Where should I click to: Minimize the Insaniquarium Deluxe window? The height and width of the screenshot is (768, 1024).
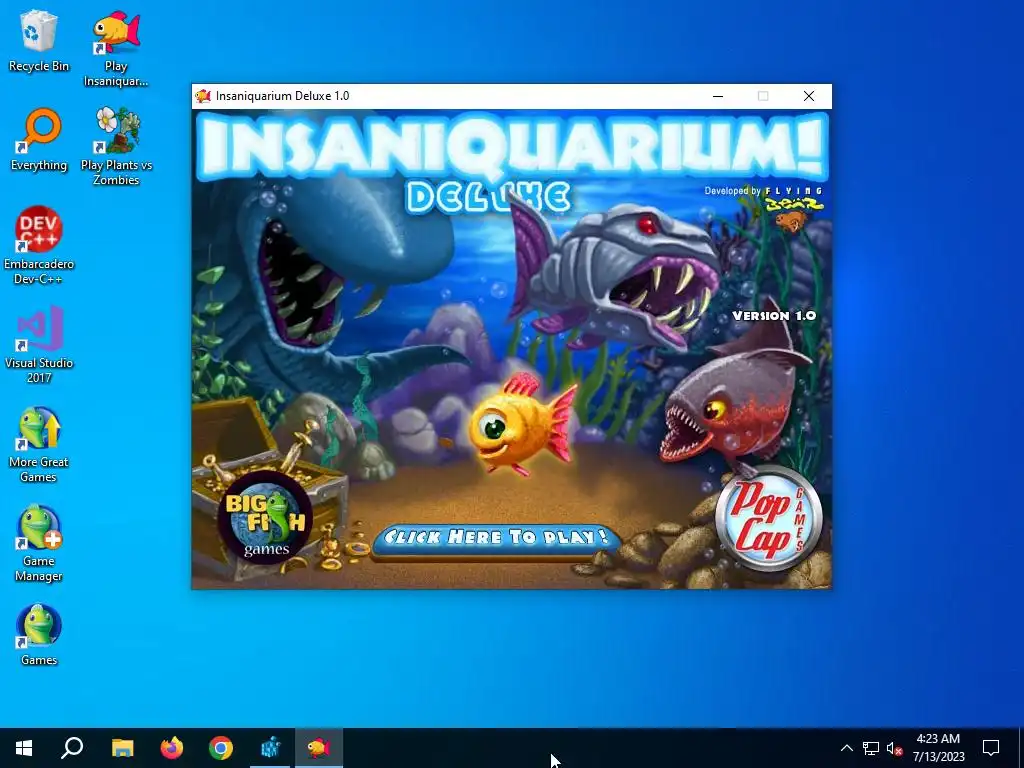(x=718, y=96)
